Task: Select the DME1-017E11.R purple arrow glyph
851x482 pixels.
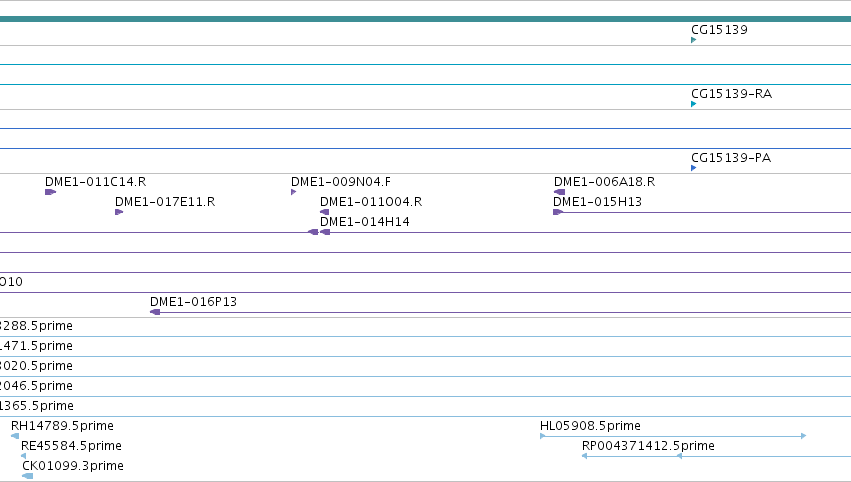Action: coord(119,212)
